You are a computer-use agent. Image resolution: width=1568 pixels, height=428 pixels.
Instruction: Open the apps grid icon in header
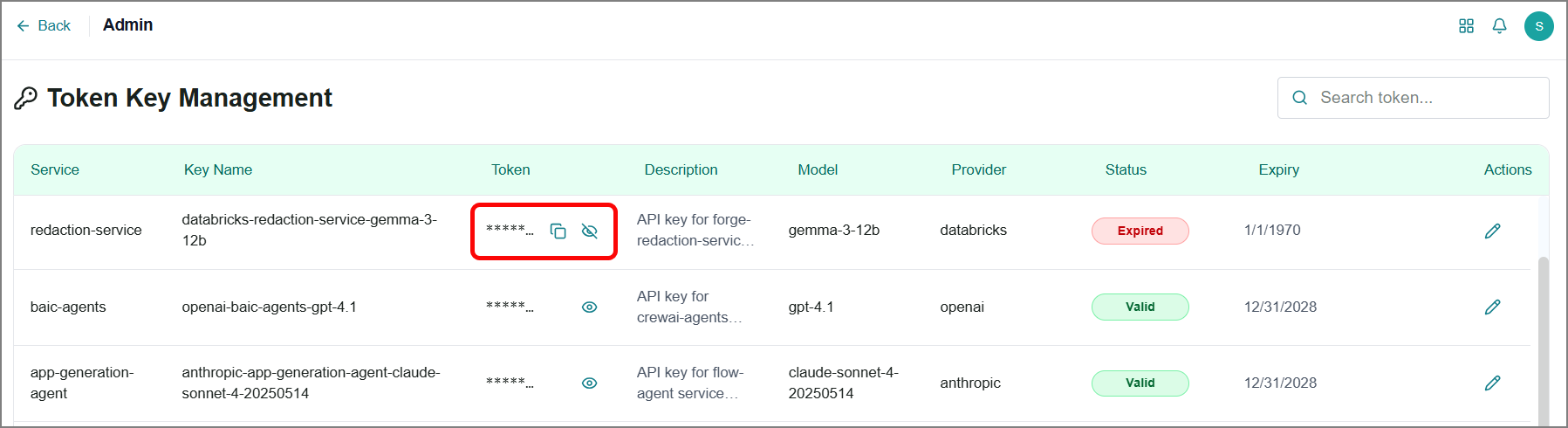point(1466,26)
